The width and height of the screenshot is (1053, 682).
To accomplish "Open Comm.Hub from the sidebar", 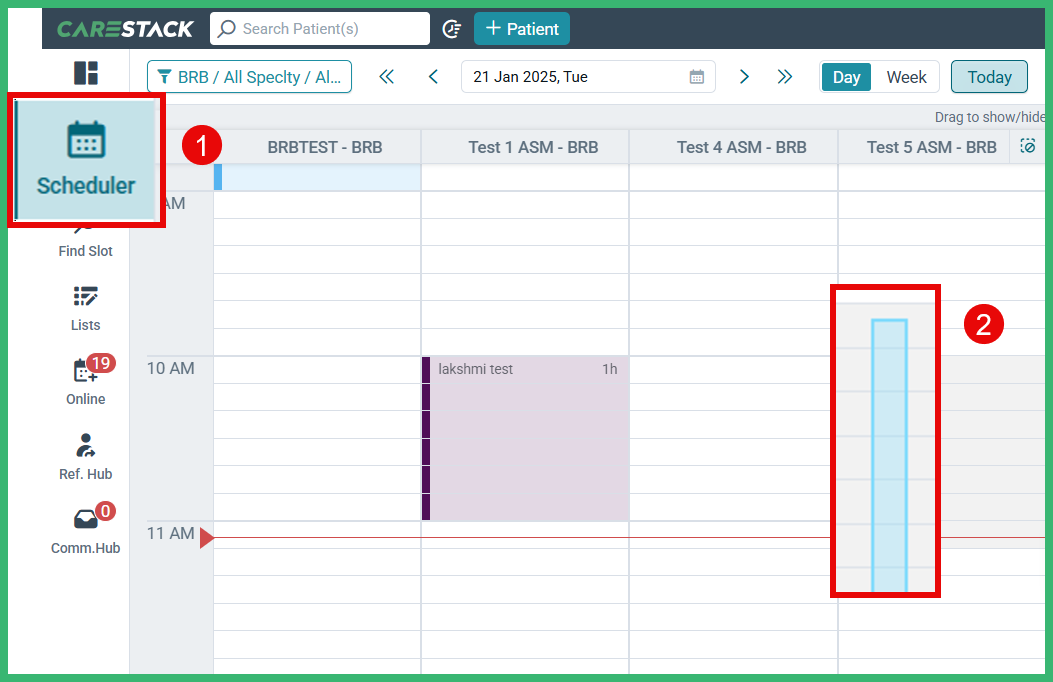I will (85, 531).
